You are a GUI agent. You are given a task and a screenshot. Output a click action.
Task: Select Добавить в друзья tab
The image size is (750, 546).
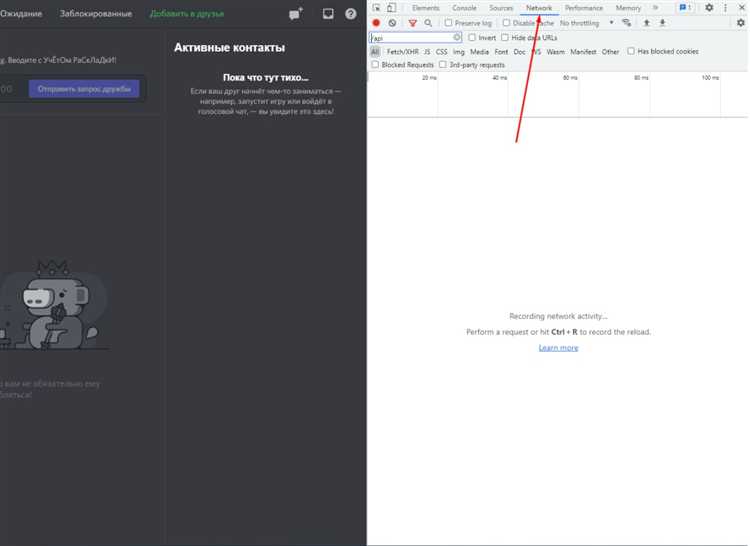[x=187, y=14]
